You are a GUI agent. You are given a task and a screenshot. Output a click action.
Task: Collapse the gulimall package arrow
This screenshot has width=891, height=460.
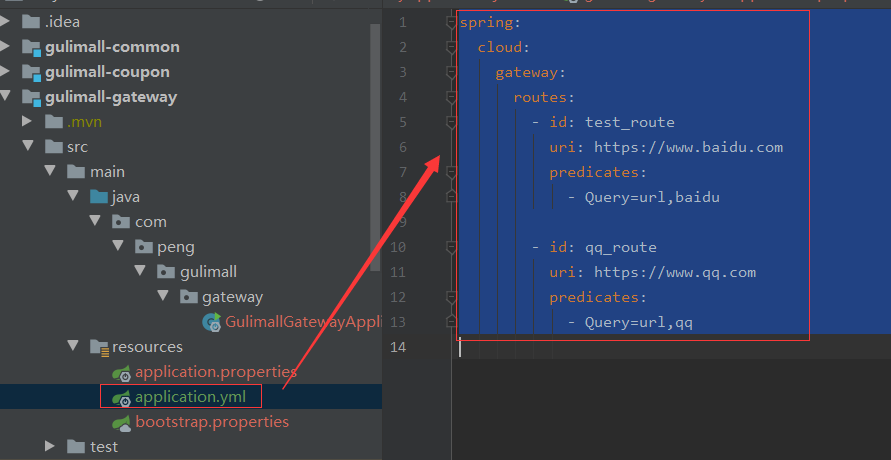pos(140,271)
